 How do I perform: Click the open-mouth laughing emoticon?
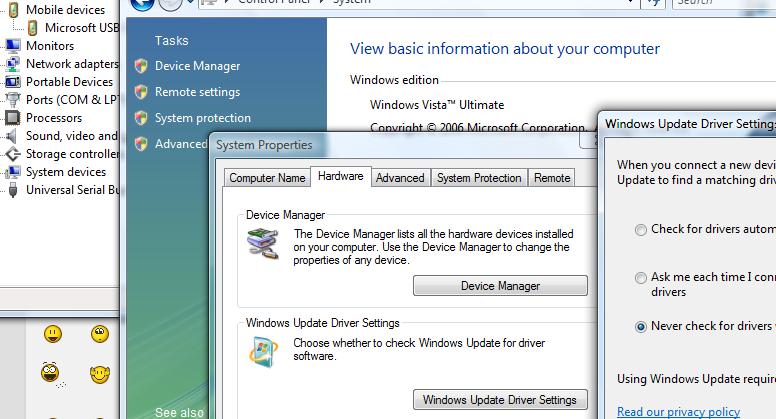point(50,372)
